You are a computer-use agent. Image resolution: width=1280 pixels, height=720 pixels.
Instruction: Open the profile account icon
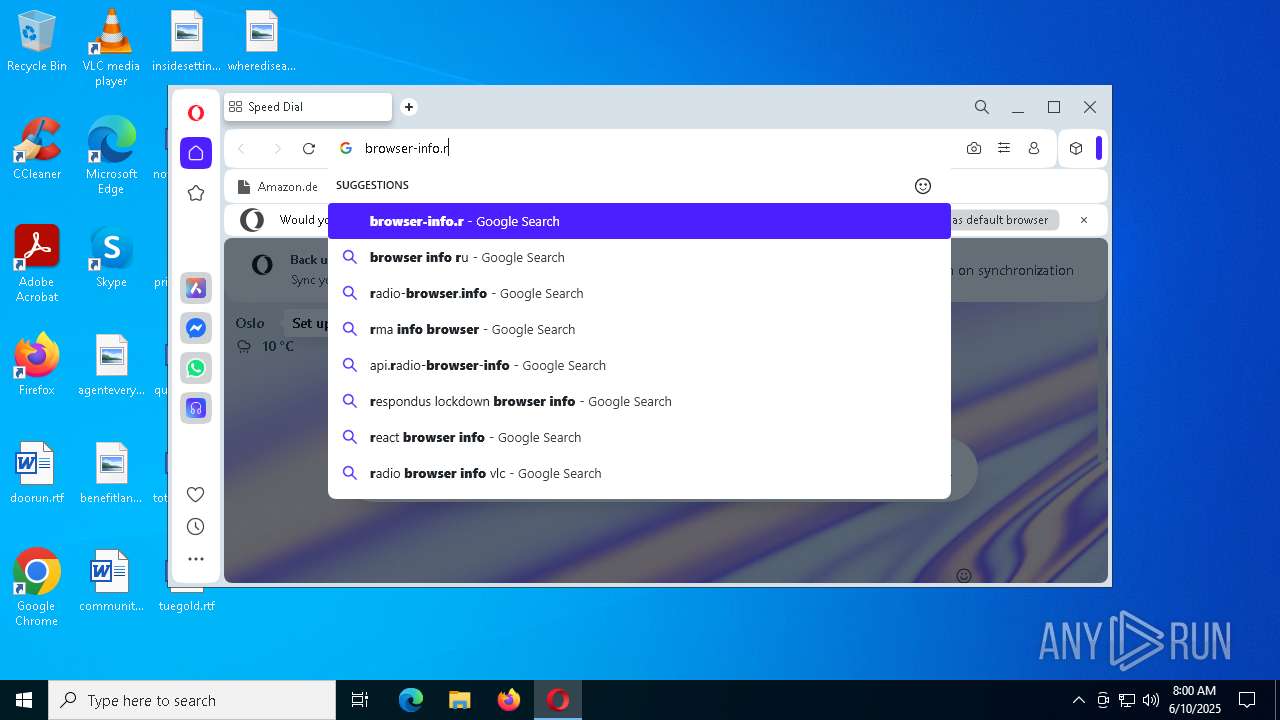point(1034,148)
